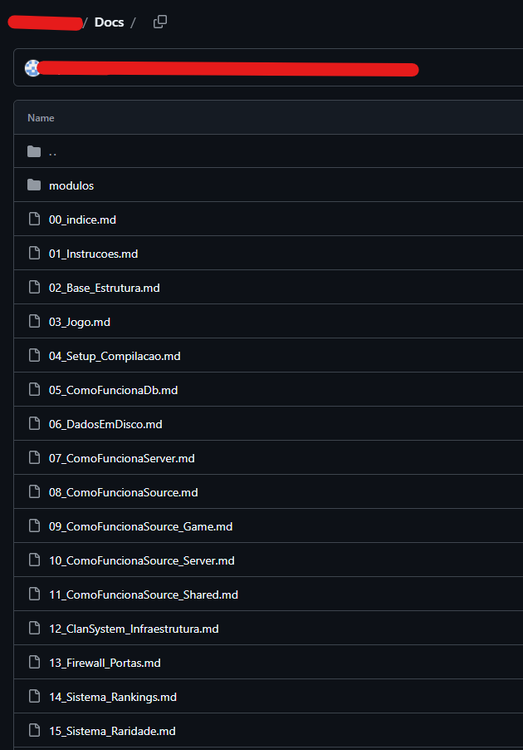The height and width of the screenshot is (750, 523).
Task: Click the commit author avatar icon
Action: point(33,68)
